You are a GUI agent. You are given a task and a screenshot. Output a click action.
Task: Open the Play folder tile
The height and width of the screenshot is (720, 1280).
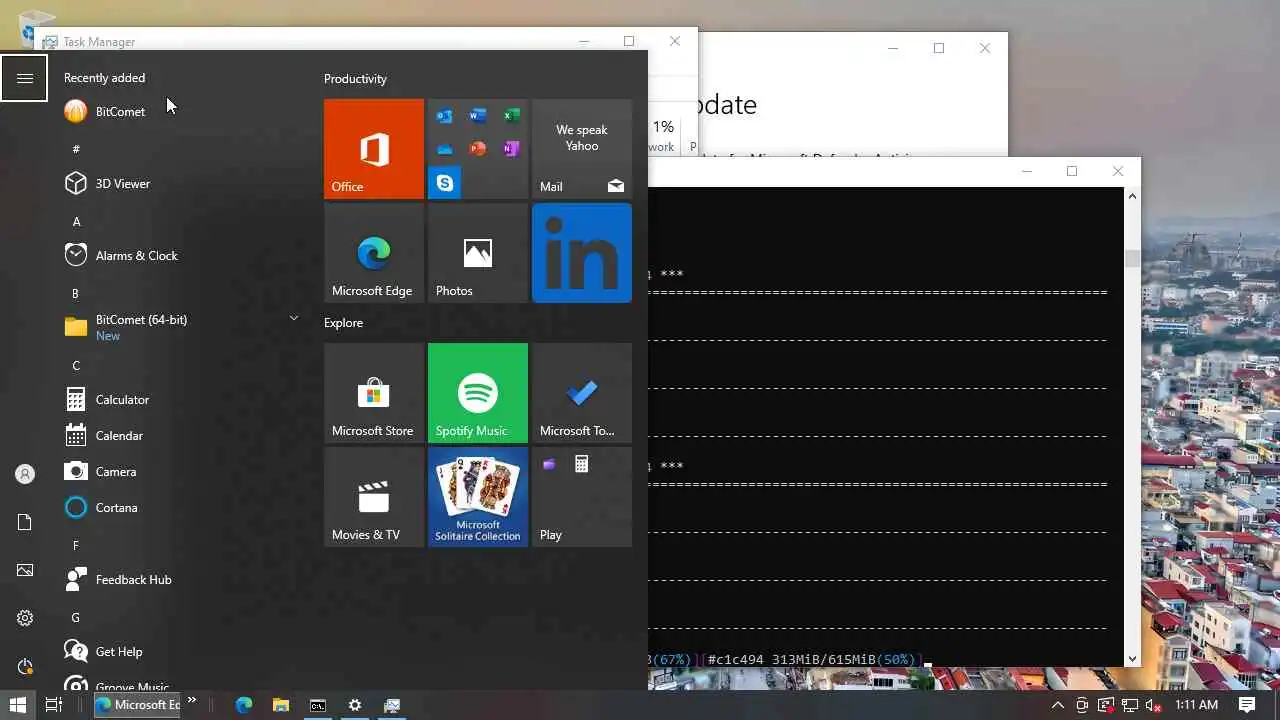coord(582,497)
